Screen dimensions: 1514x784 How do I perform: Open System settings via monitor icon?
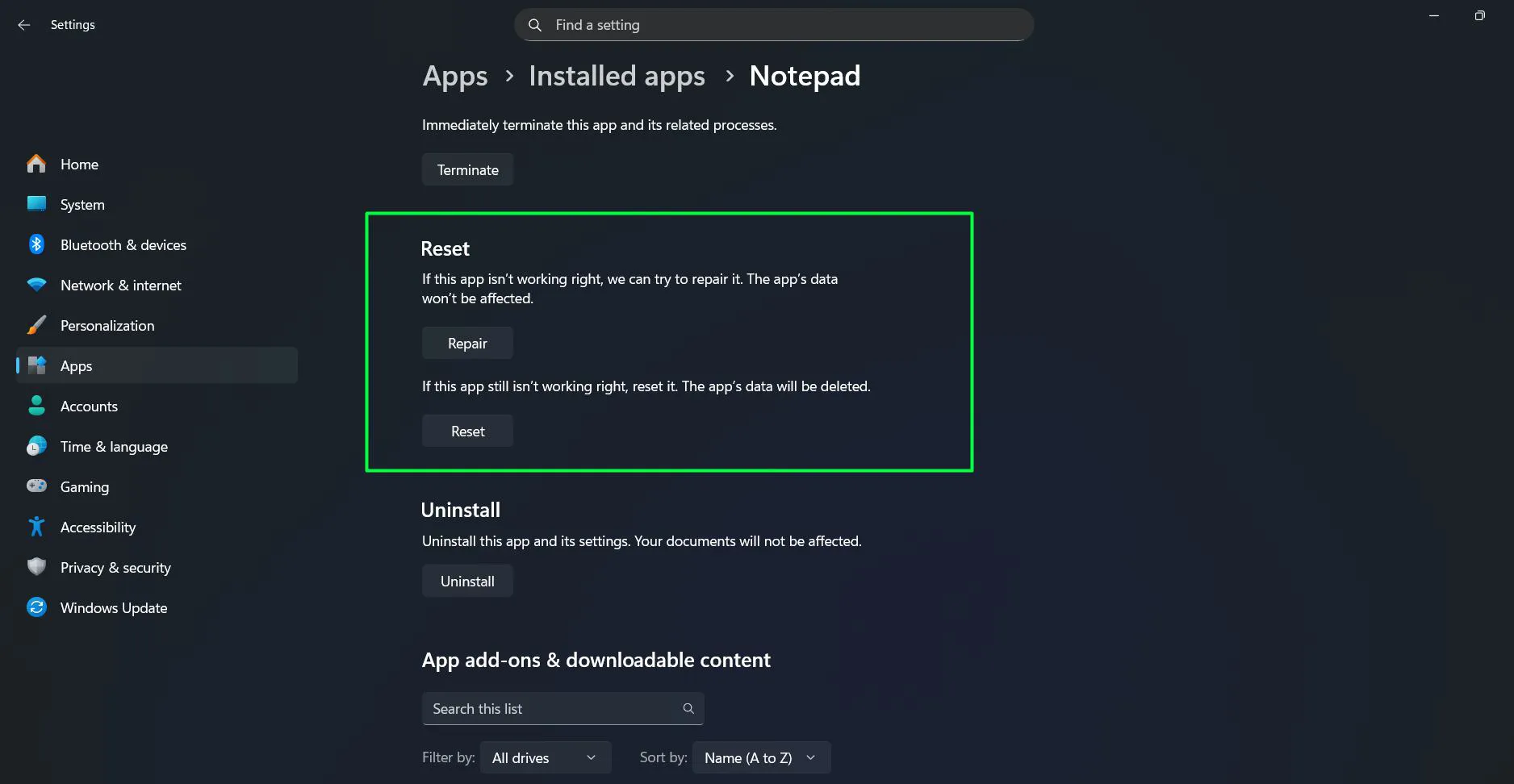[x=36, y=204]
